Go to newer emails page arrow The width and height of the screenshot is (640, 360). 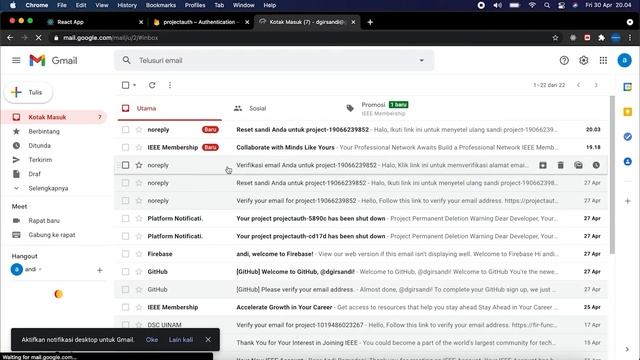pos(578,85)
